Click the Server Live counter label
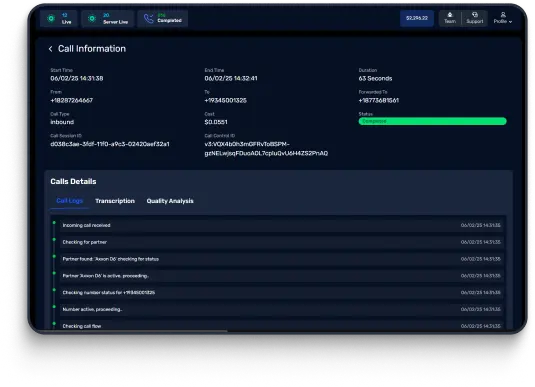 (x=116, y=22)
